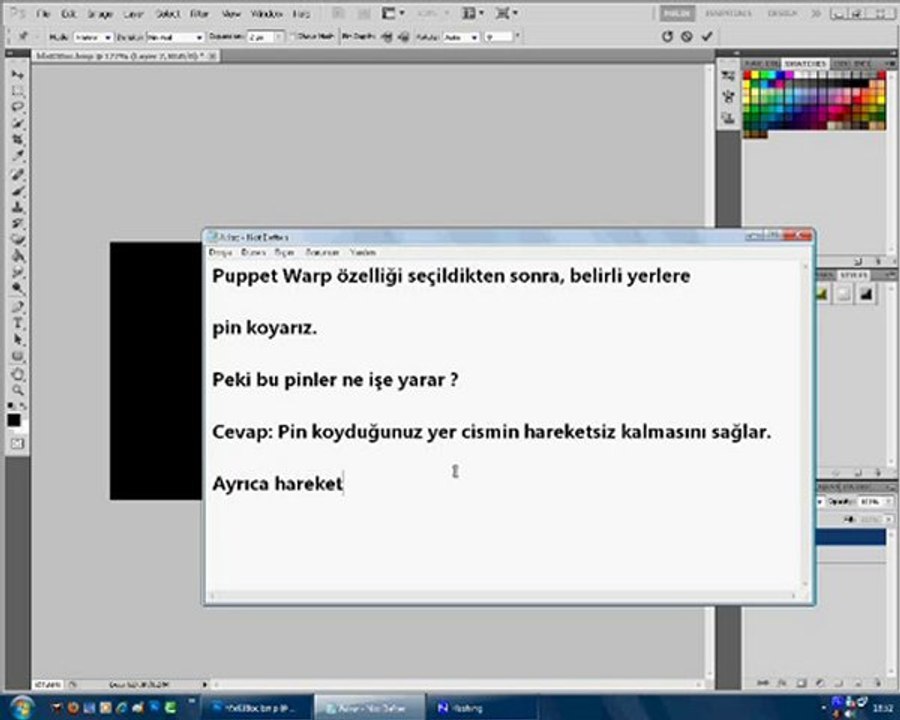Open the Photoshop Filter menu
Viewport: 900px width, 720px height.
(199, 13)
